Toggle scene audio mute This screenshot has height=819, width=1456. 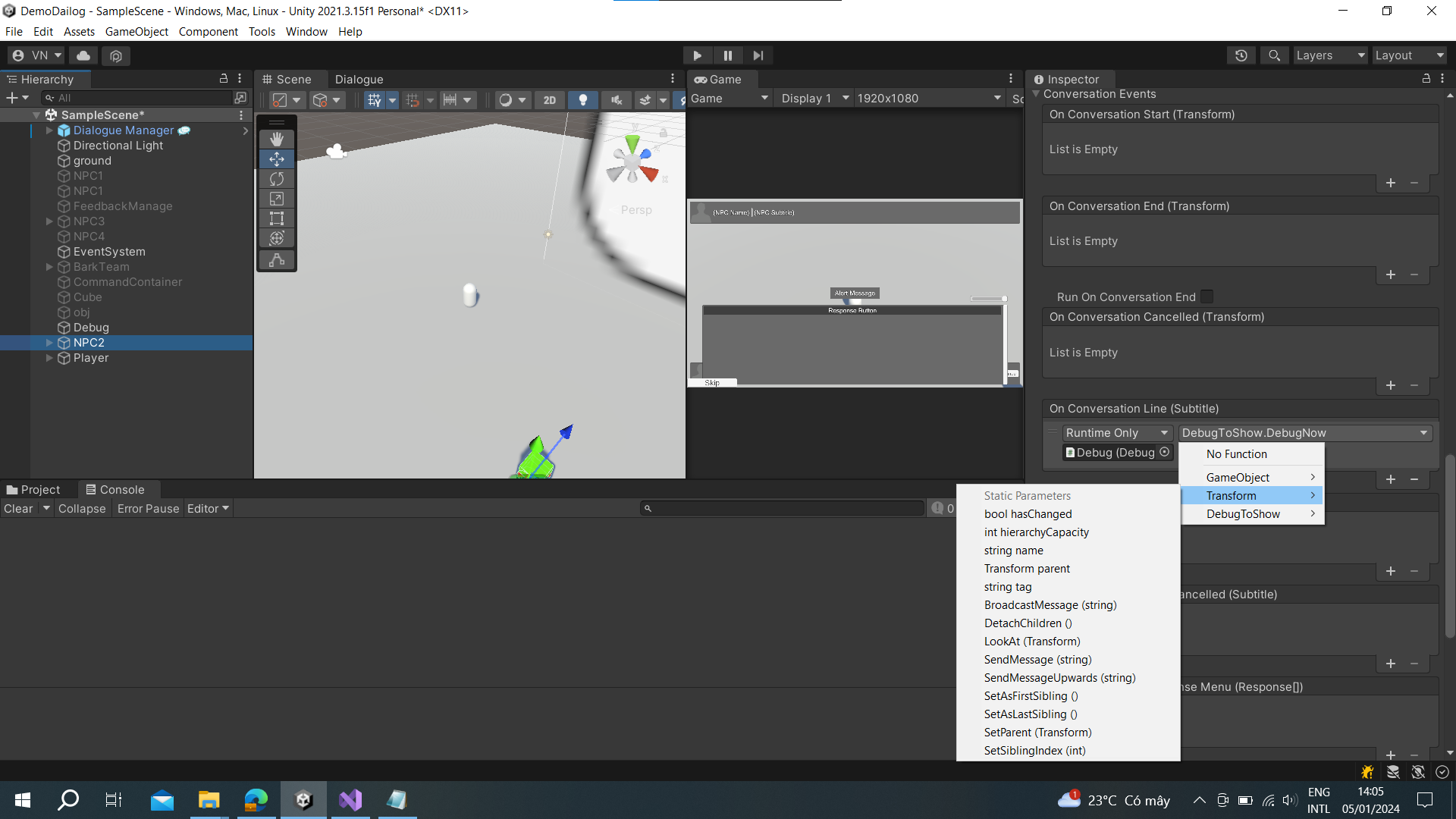click(x=617, y=100)
